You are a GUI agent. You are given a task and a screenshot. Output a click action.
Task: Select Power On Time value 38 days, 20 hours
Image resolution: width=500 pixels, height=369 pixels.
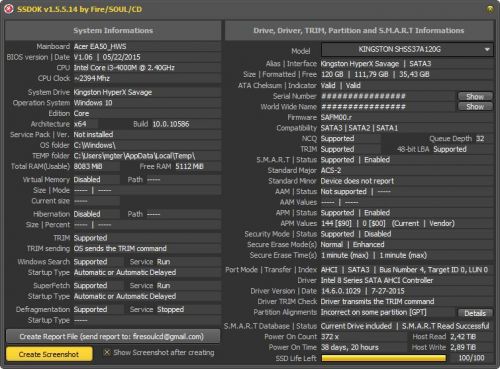click(350, 347)
